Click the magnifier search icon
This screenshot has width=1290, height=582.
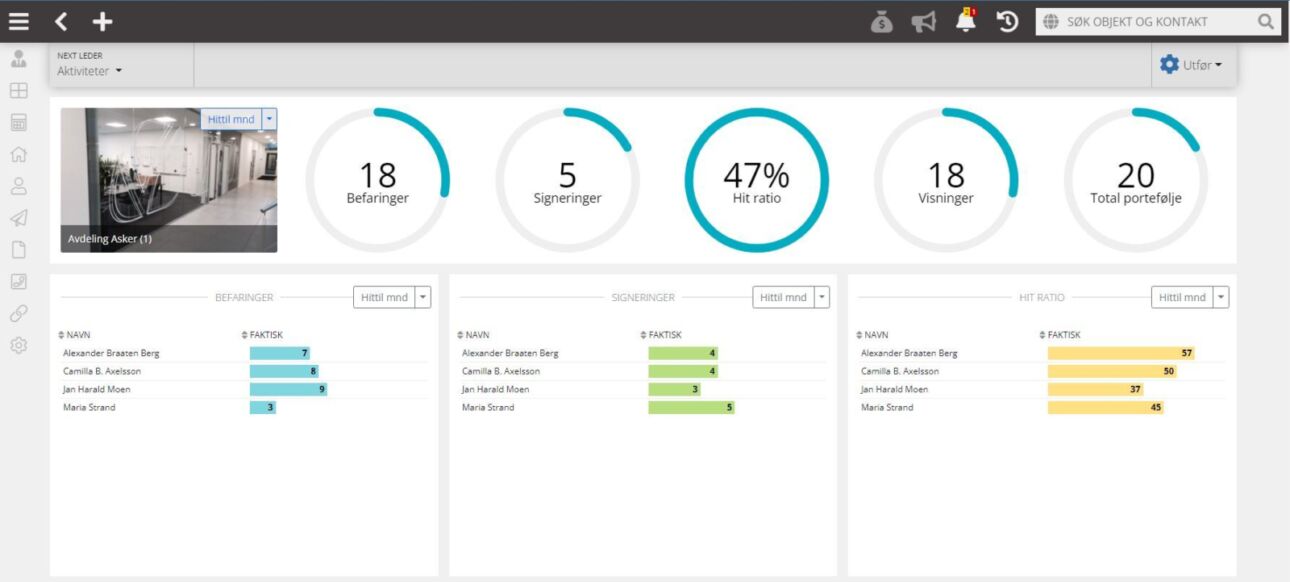point(1266,21)
